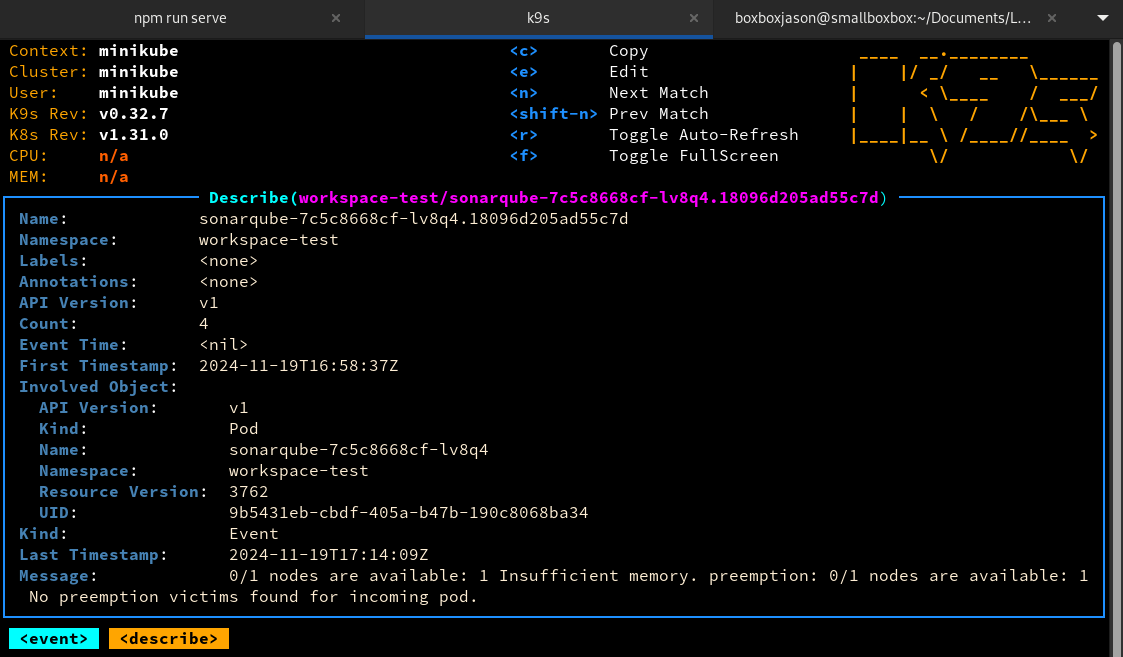Click the <event> breadcrumb
The height and width of the screenshot is (657, 1123).
point(54,638)
